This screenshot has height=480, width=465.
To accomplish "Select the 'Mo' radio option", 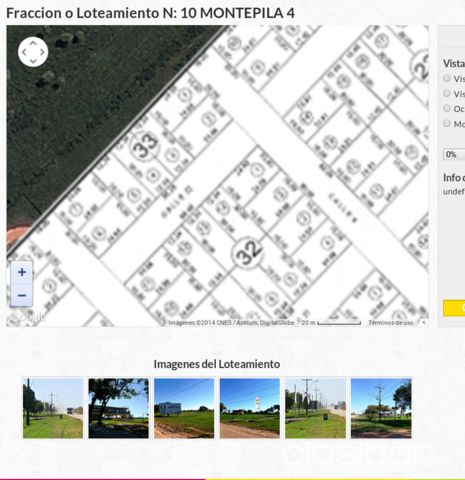I will pyautogui.click(x=447, y=123).
